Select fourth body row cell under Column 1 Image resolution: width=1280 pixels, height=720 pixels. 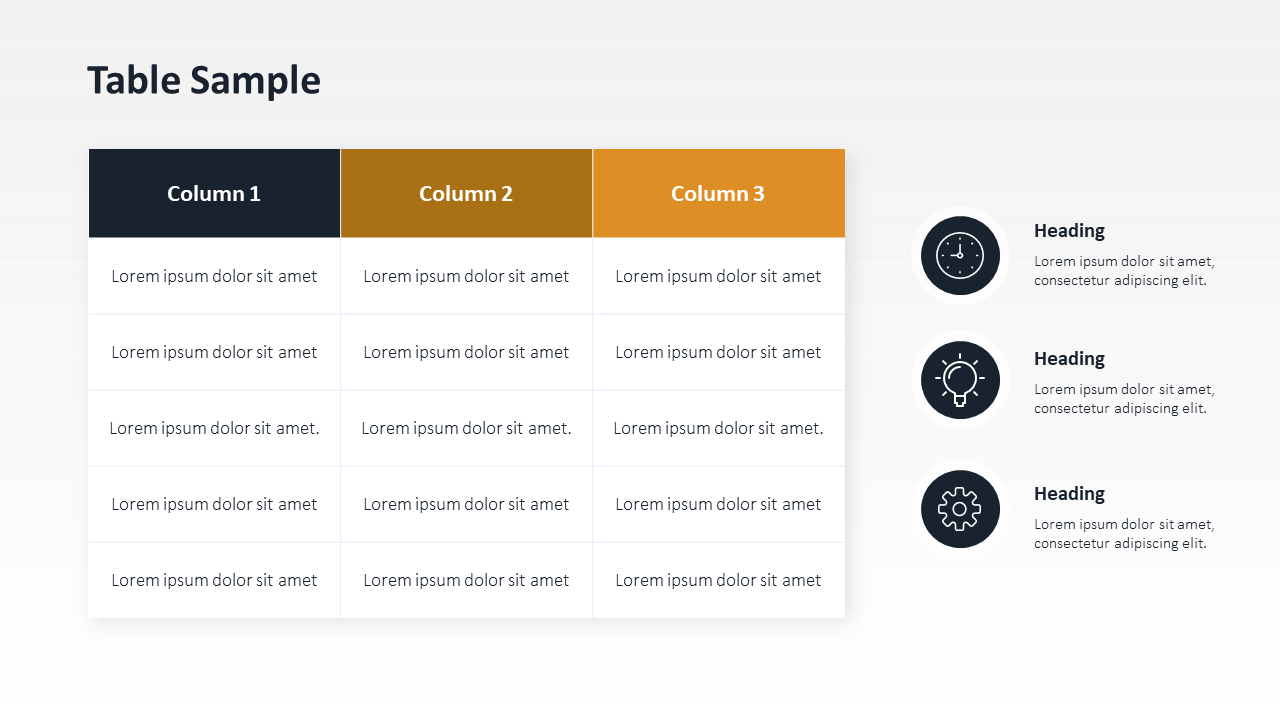pyautogui.click(x=214, y=504)
